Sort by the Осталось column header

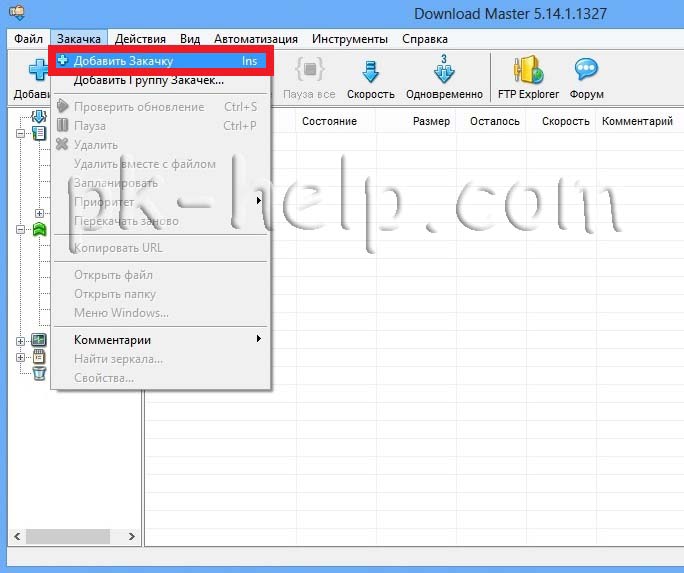(x=491, y=121)
